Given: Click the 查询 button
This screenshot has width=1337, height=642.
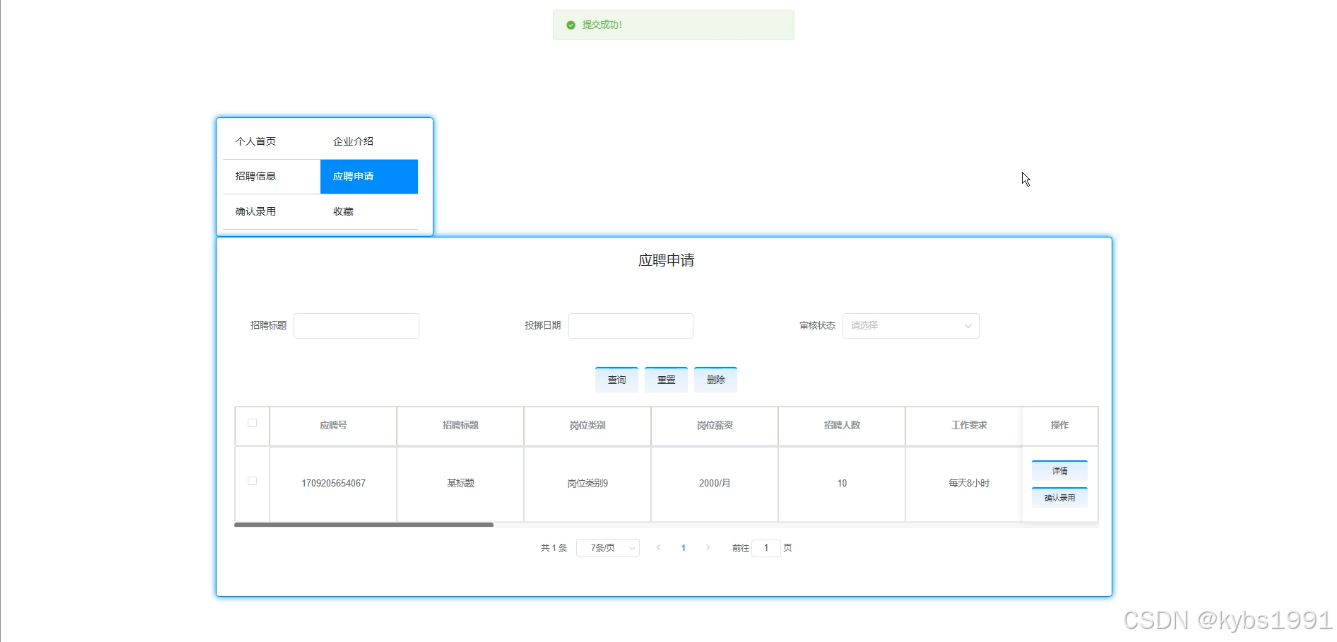Looking at the screenshot, I should [x=617, y=380].
